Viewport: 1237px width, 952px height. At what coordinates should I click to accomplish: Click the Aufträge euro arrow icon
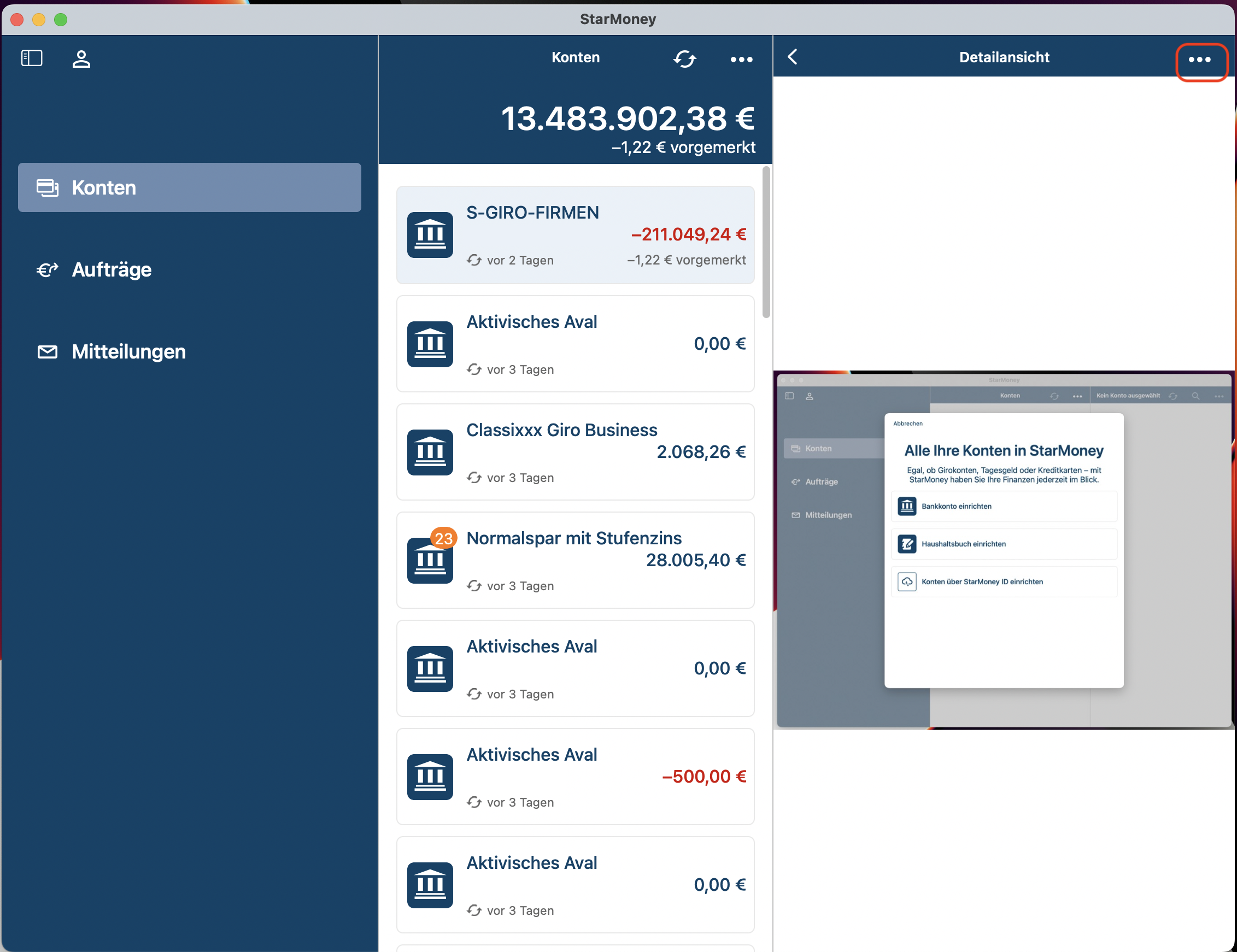[47, 269]
